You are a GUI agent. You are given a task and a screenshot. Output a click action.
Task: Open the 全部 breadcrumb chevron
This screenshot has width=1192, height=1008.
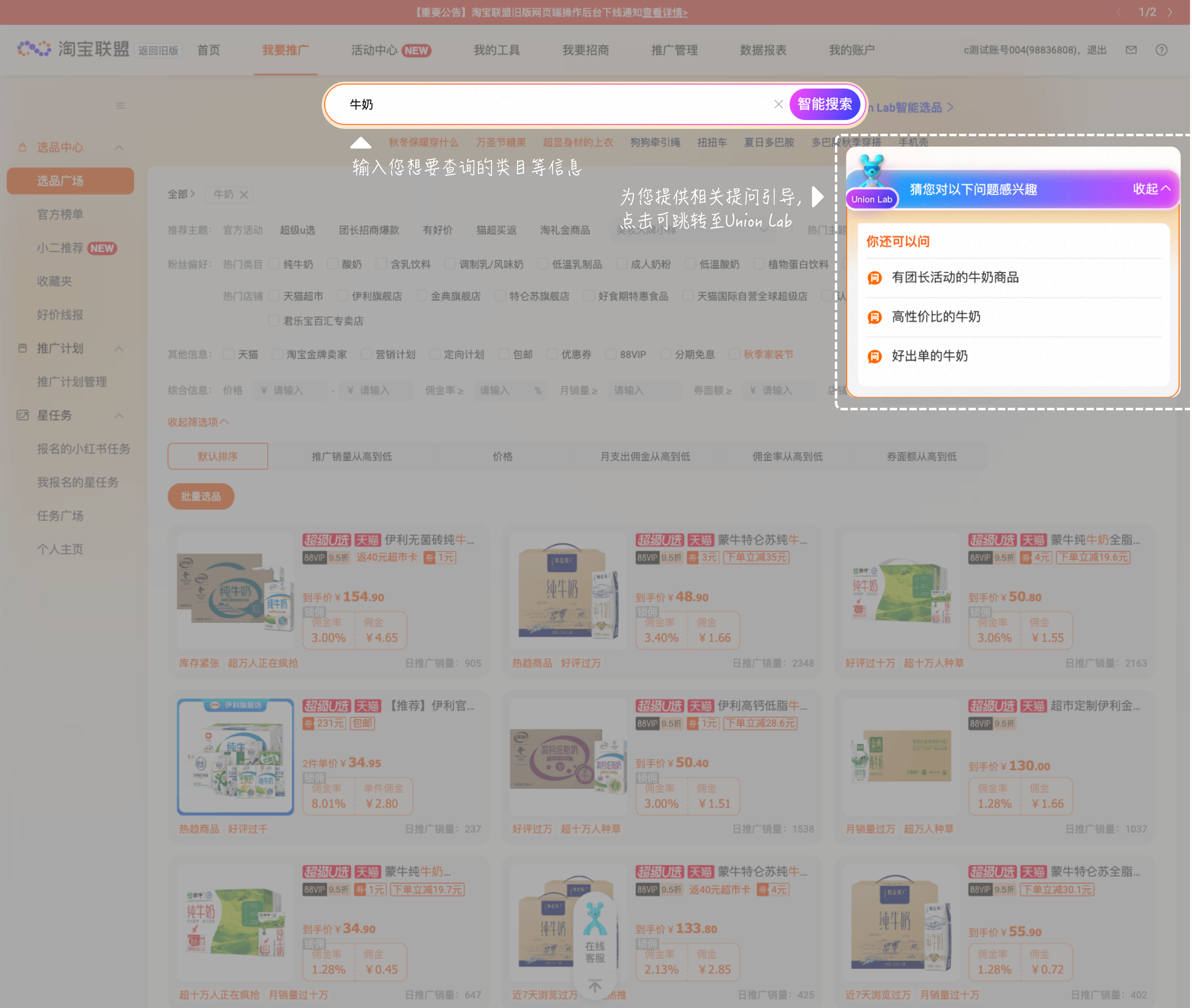(193, 194)
